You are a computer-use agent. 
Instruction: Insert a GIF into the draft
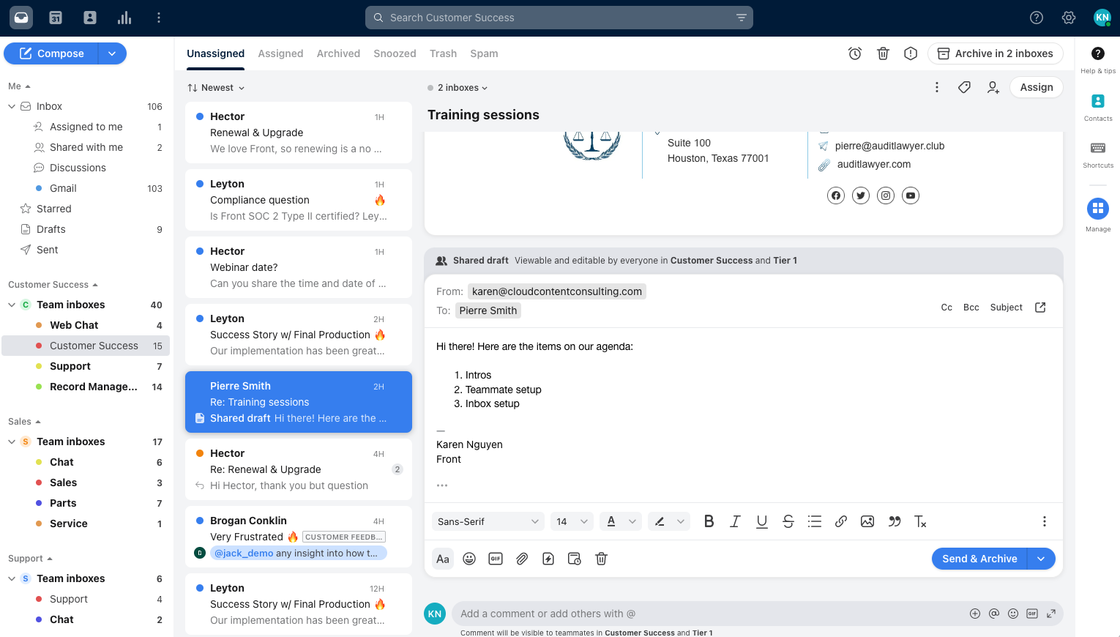495,558
